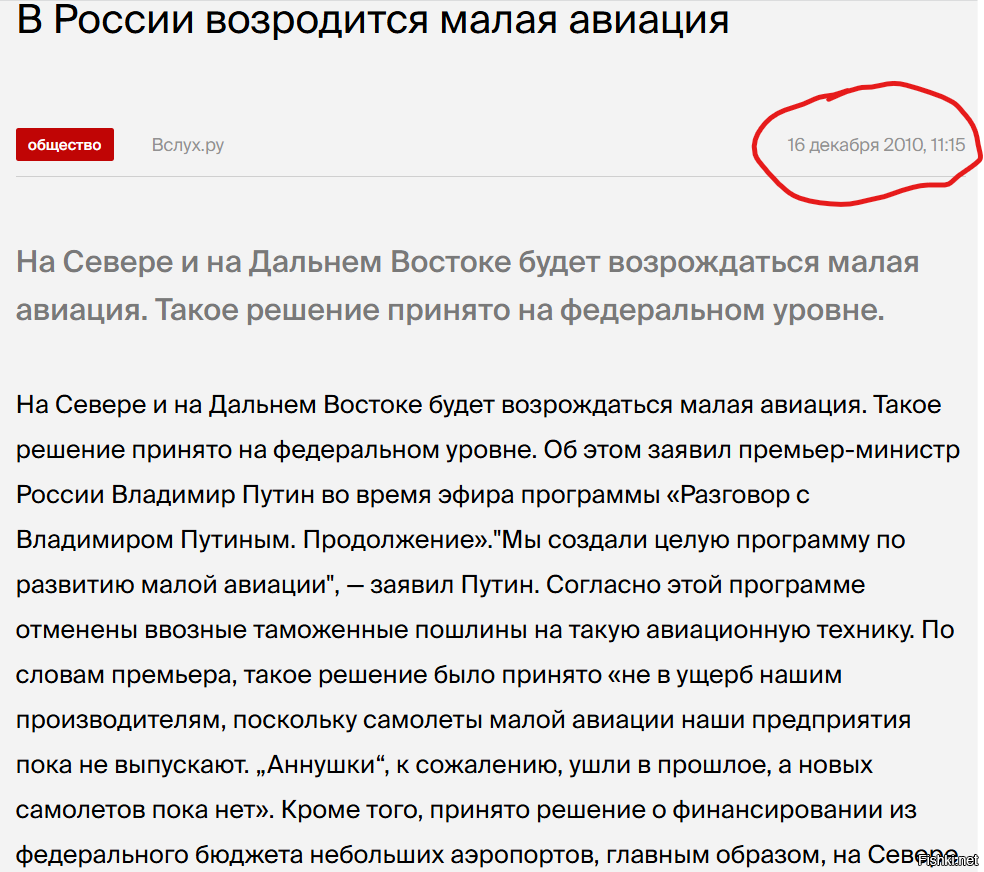This screenshot has height=872, width=984.
Task: Click the body line beginning 'России Владимир Путин во время эфира'
Action: click(413, 495)
